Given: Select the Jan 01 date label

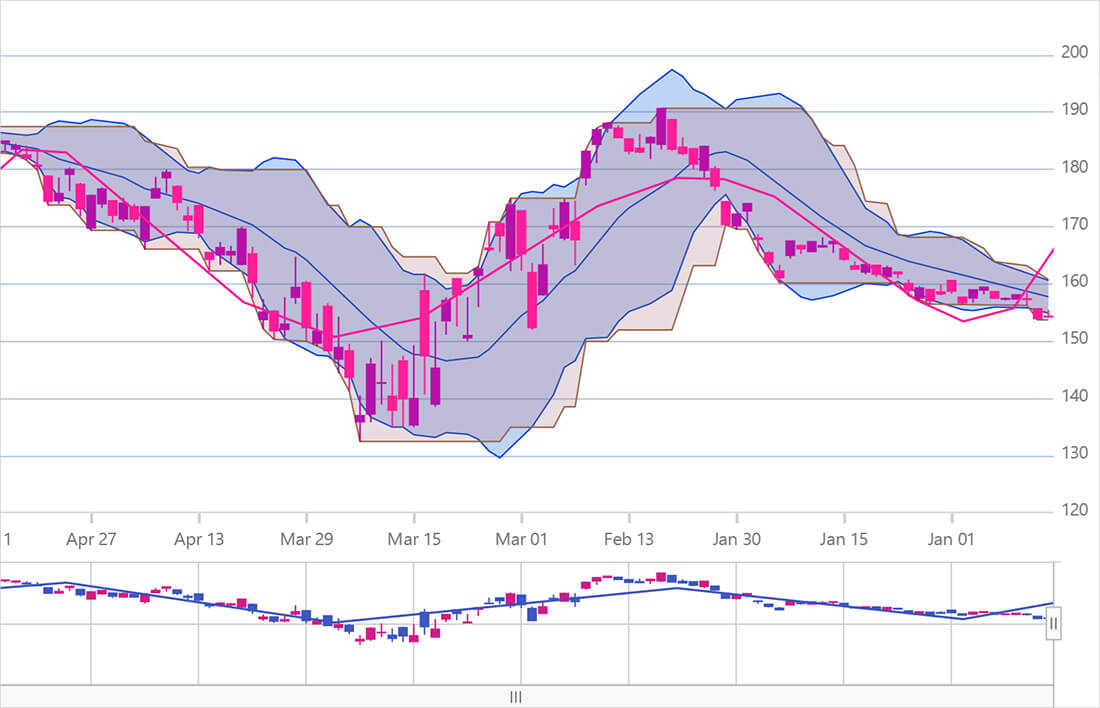Looking at the screenshot, I should 952,540.
